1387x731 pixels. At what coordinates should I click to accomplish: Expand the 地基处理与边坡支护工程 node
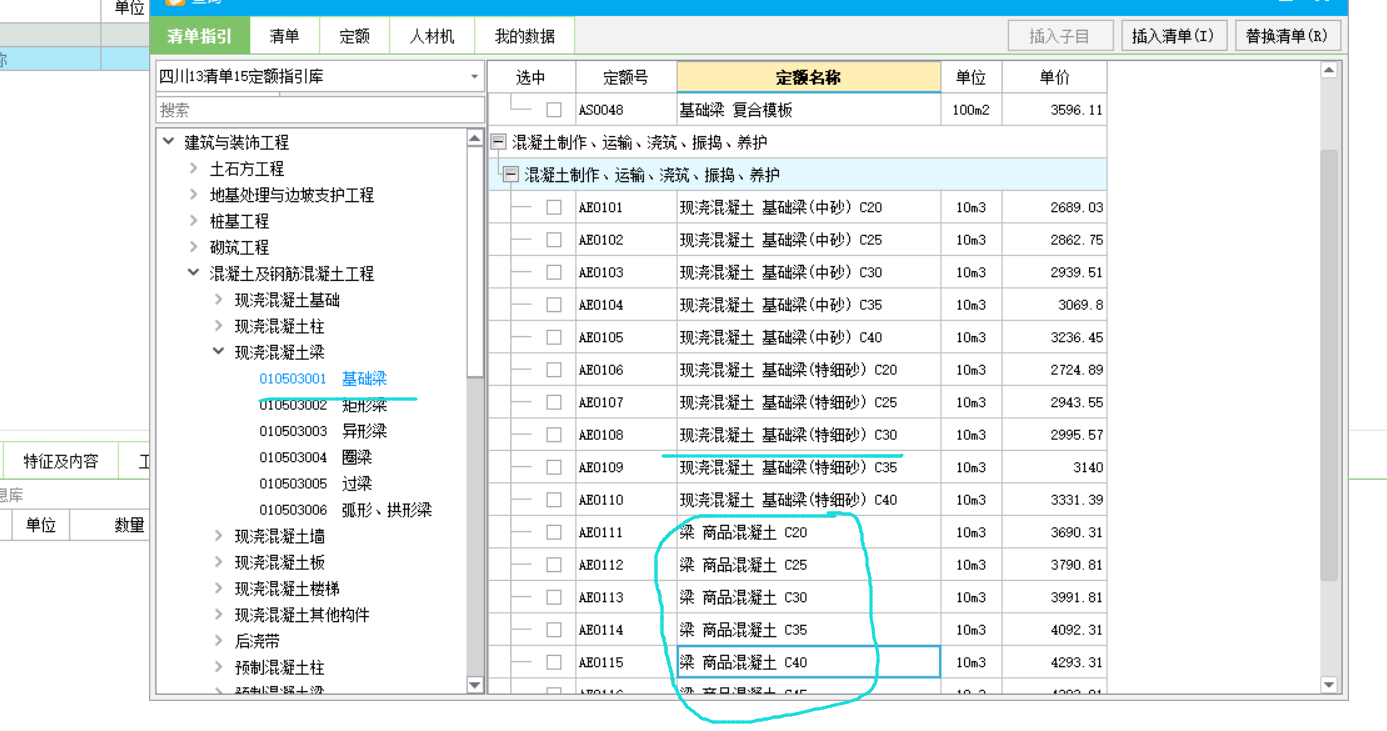point(194,194)
